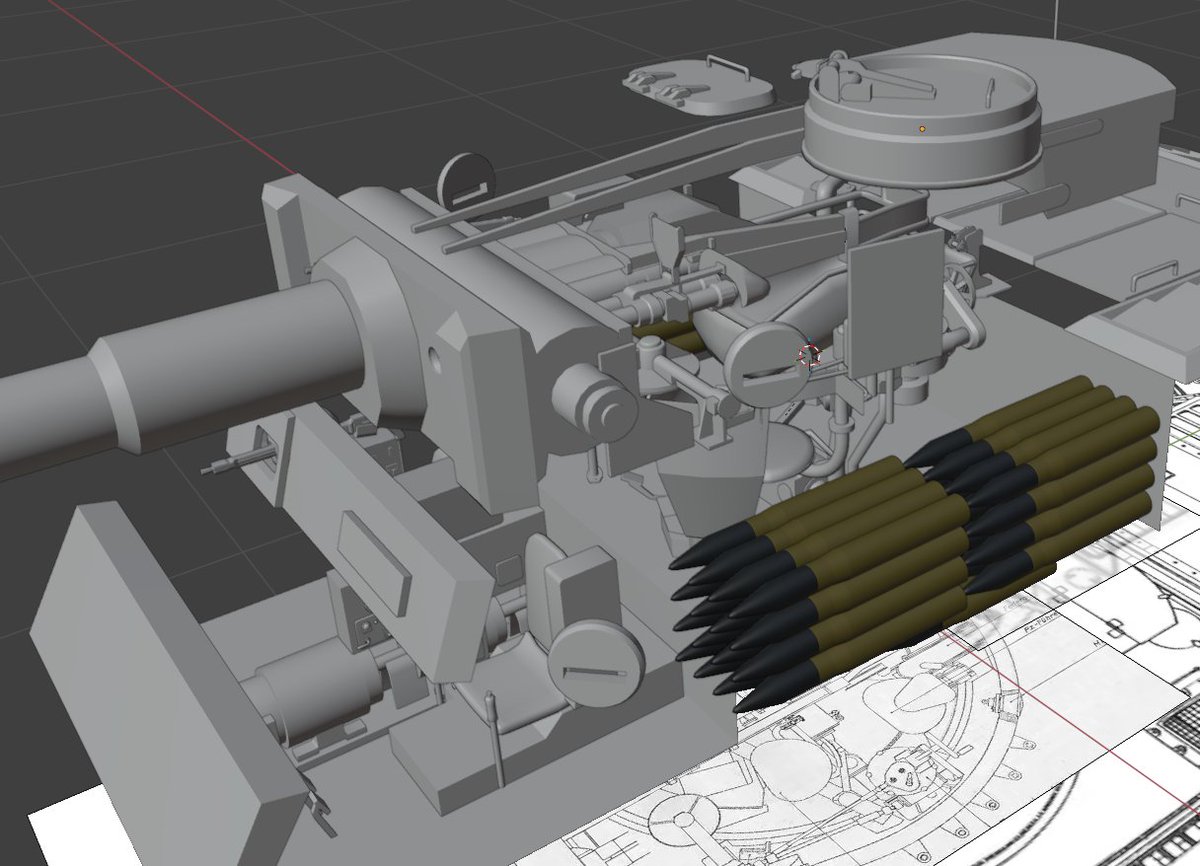Select the orange origin dot on cupola

click(x=923, y=128)
